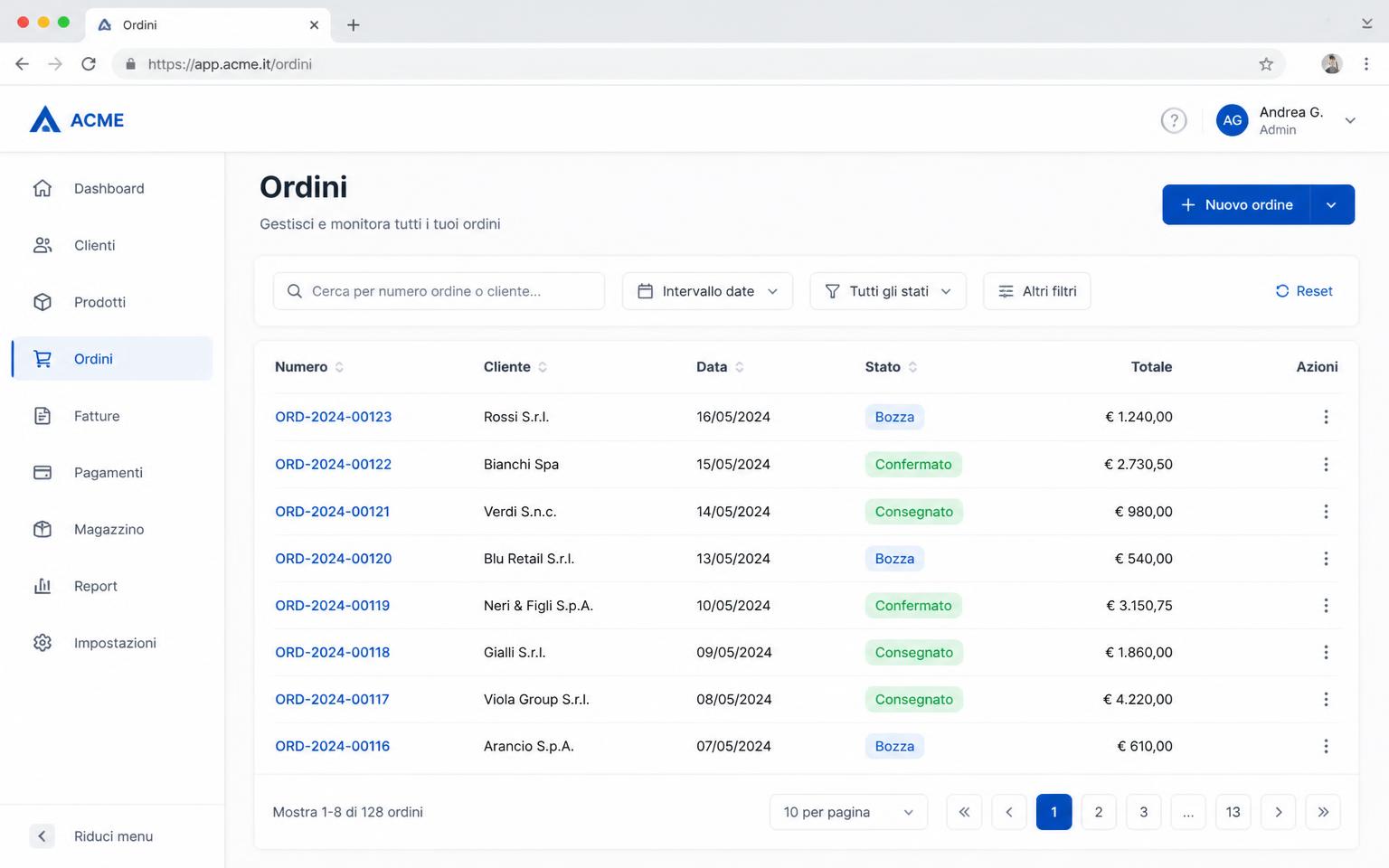Jump to first page of orders
The width and height of the screenshot is (1389, 868).
964,812
